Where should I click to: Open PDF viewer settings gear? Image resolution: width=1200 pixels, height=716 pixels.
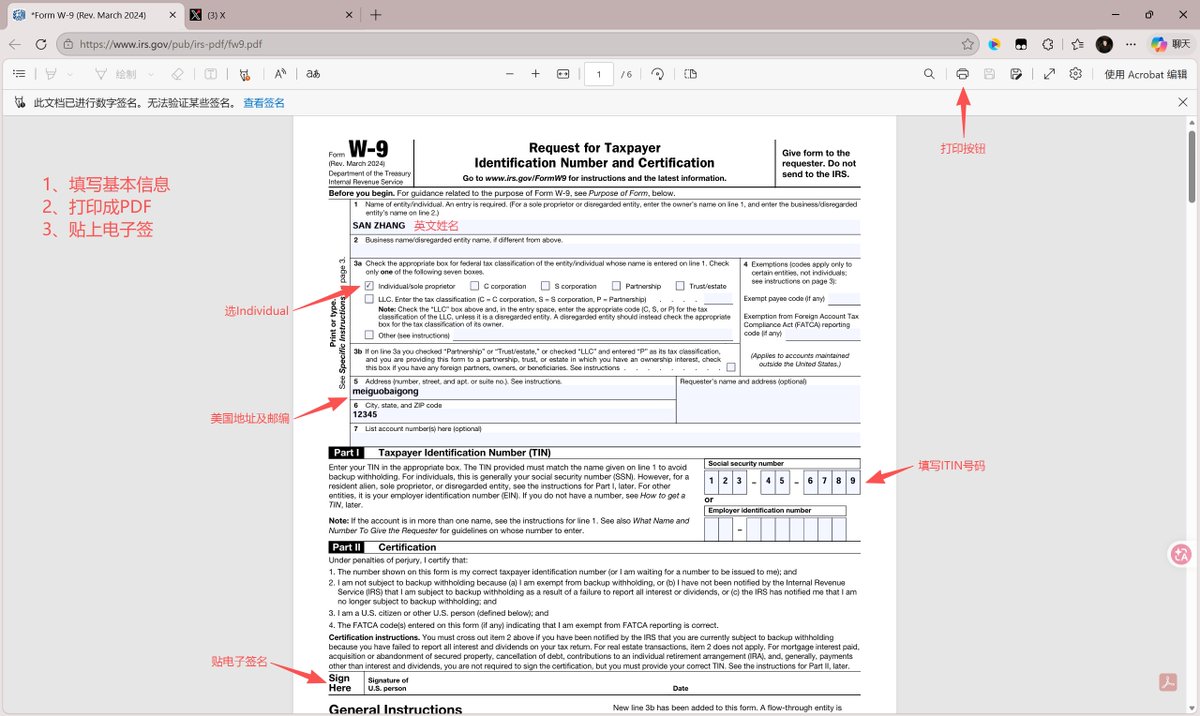click(1076, 73)
